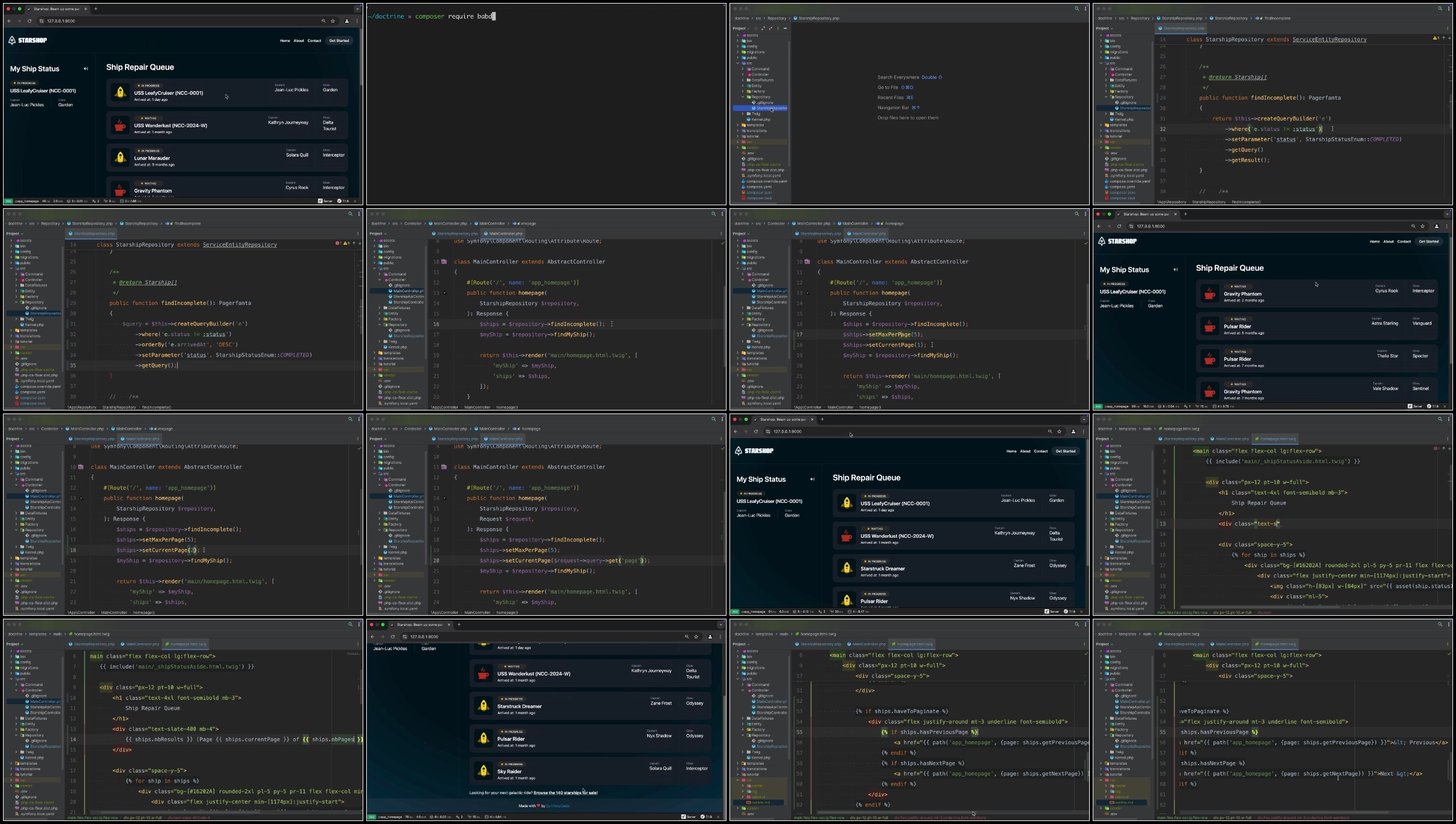Click Collapse All icon in Project panel toolbar
The height and width of the screenshot is (824, 1456).
pyautogui.click(x=770, y=28)
